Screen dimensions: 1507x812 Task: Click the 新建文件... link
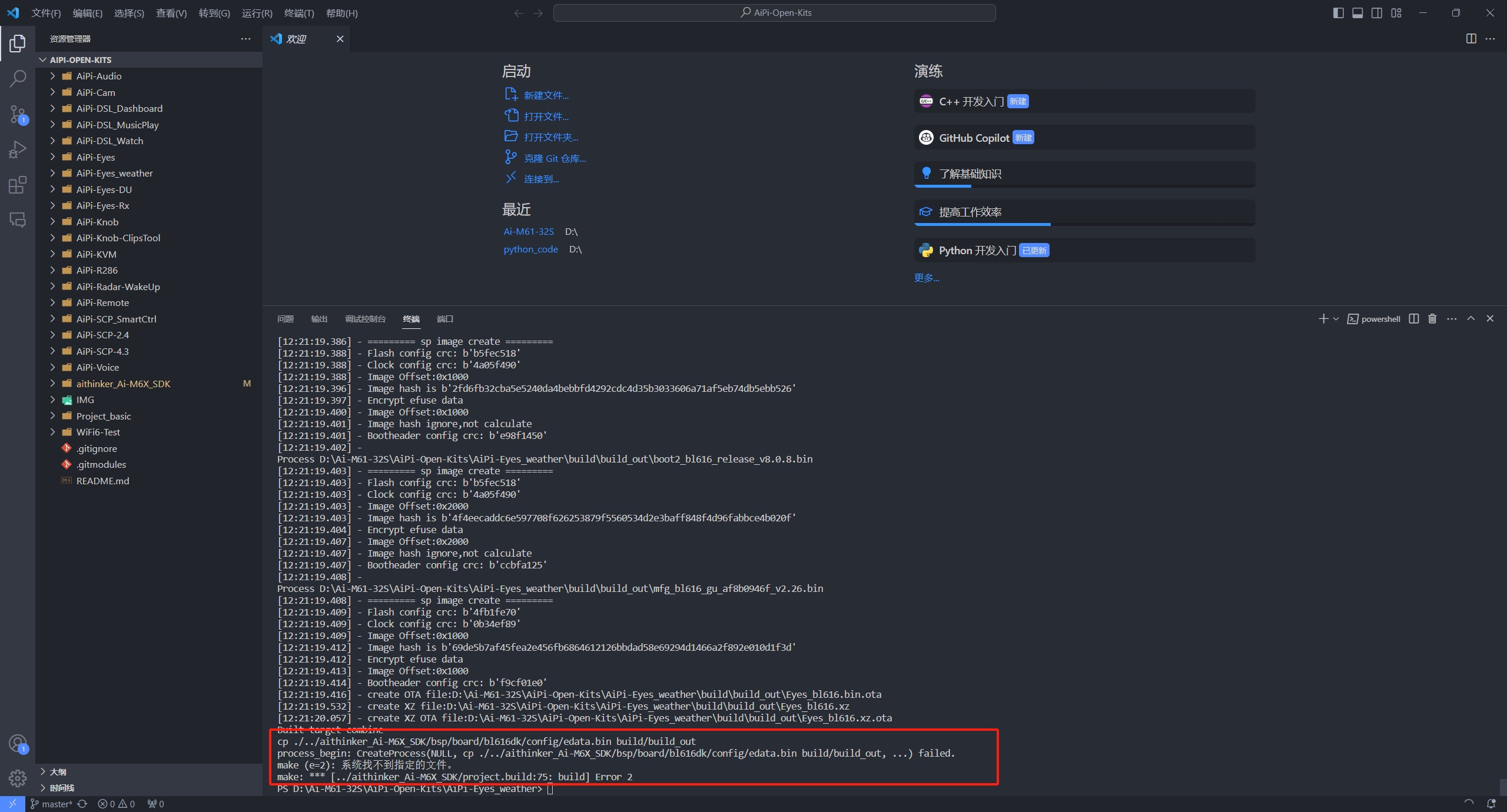546,95
